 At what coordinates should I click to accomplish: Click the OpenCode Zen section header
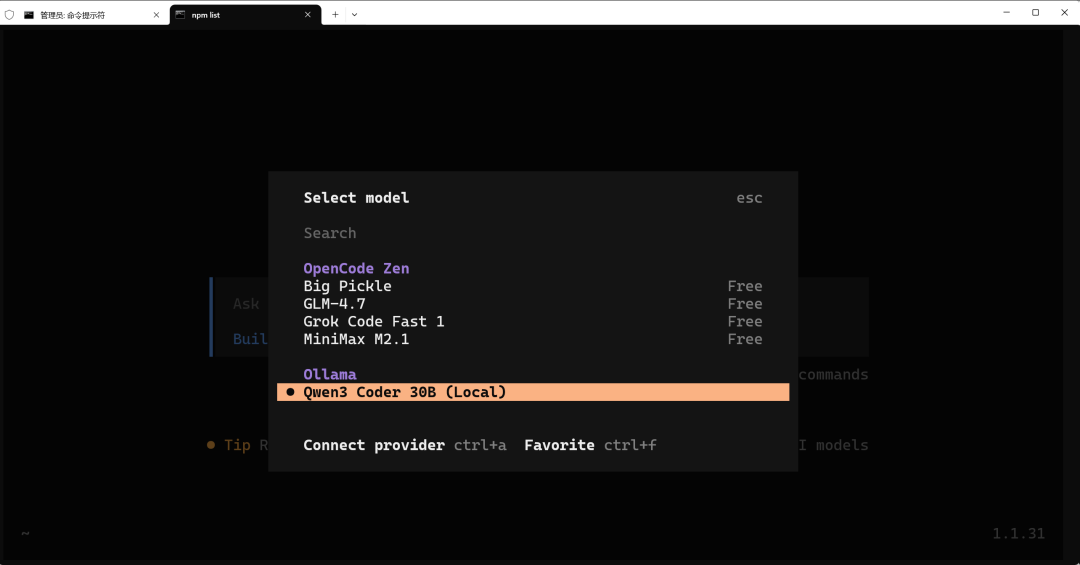356,268
